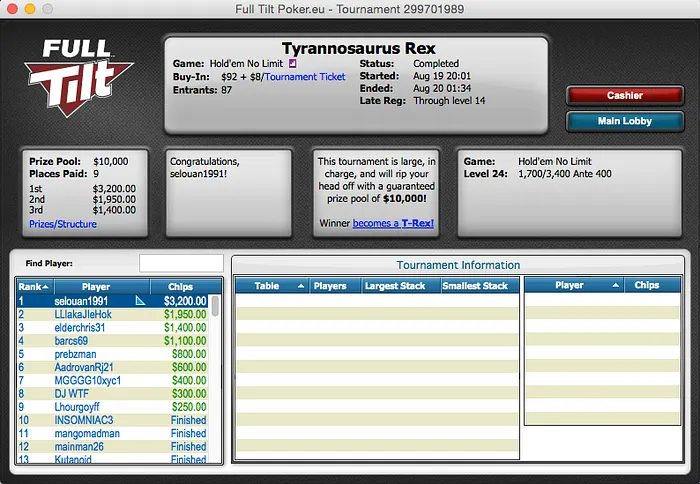Image resolution: width=700 pixels, height=484 pixels.
Task: Sort player list by Rank column
Action: [34, 286]
